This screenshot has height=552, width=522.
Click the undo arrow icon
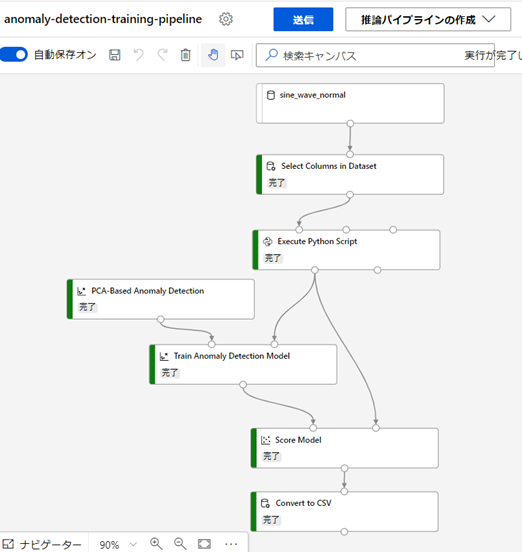[x=138, y=55]
